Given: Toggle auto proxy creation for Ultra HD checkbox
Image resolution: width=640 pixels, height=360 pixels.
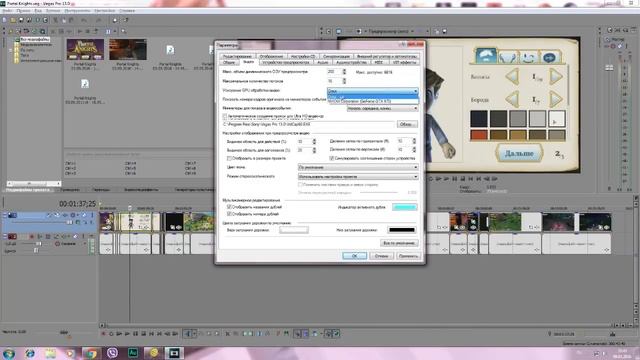Looking at the screenshot, I should (x=225, y=116).
